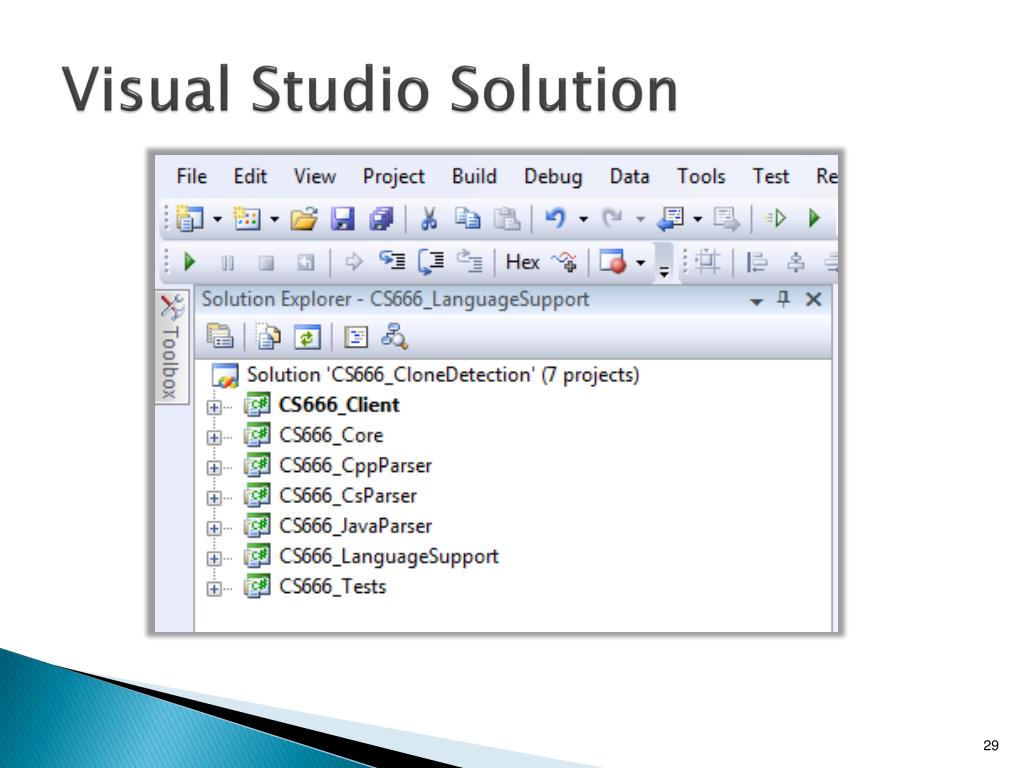Screen dimensions: 1024x768
Task: Open the collapsed Toolbox side tab
Action: click(x=172, y=347)
